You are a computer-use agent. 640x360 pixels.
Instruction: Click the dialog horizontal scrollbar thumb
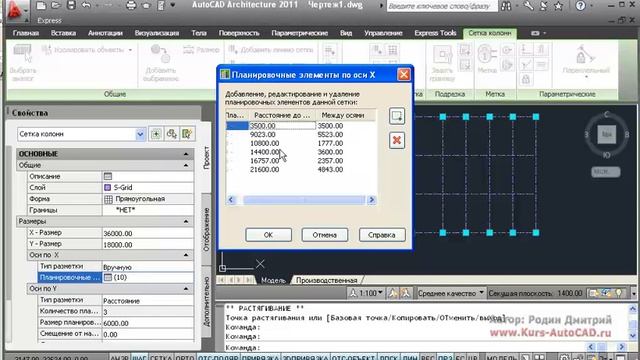tap(304, 200)
